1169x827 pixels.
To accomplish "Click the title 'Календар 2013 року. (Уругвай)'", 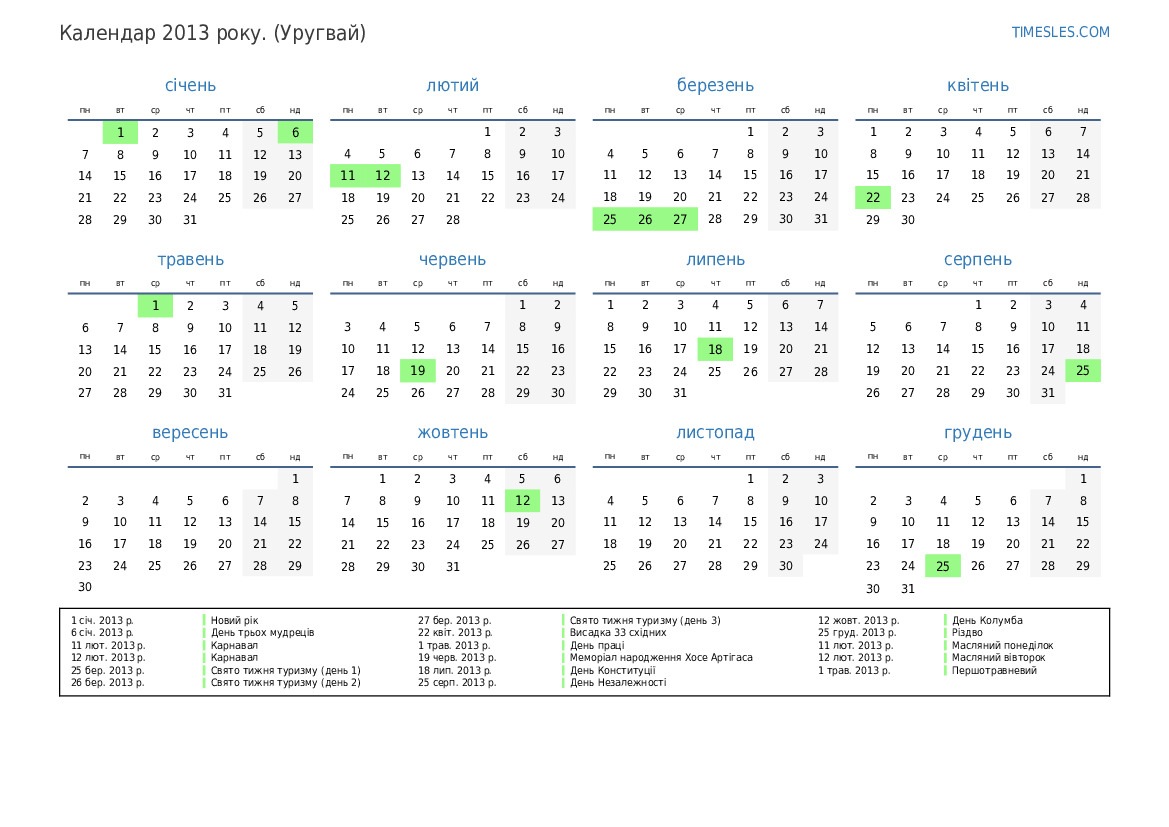I will tap(212, 34).
